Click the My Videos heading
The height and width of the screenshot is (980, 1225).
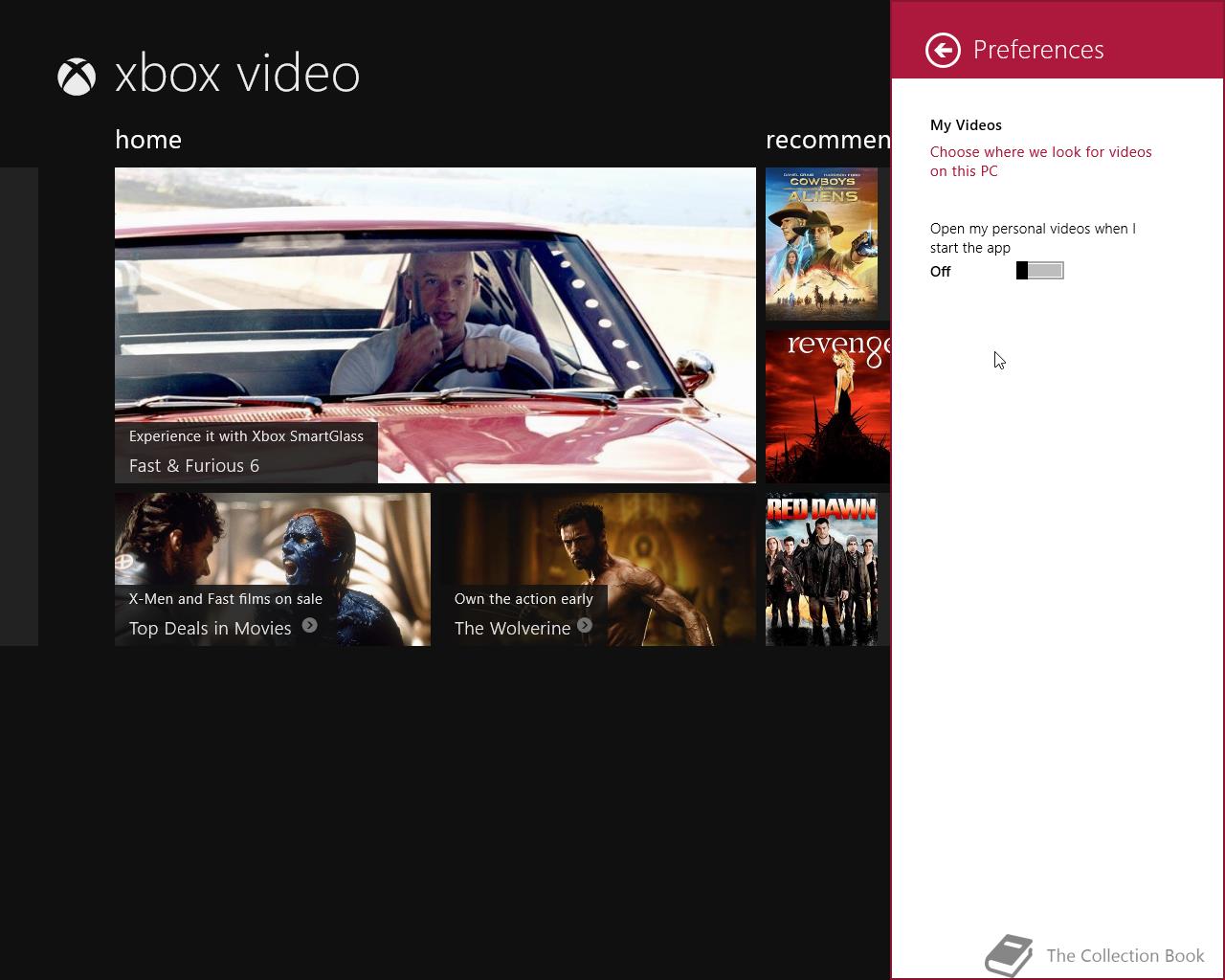(x=966, y=125)
